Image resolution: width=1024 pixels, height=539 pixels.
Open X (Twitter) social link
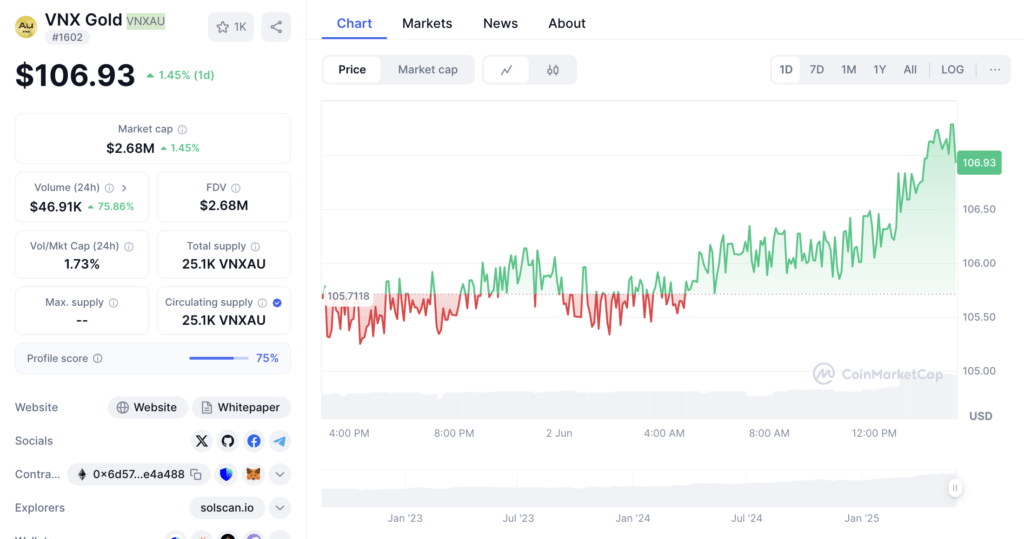click(x=202, y=441)
